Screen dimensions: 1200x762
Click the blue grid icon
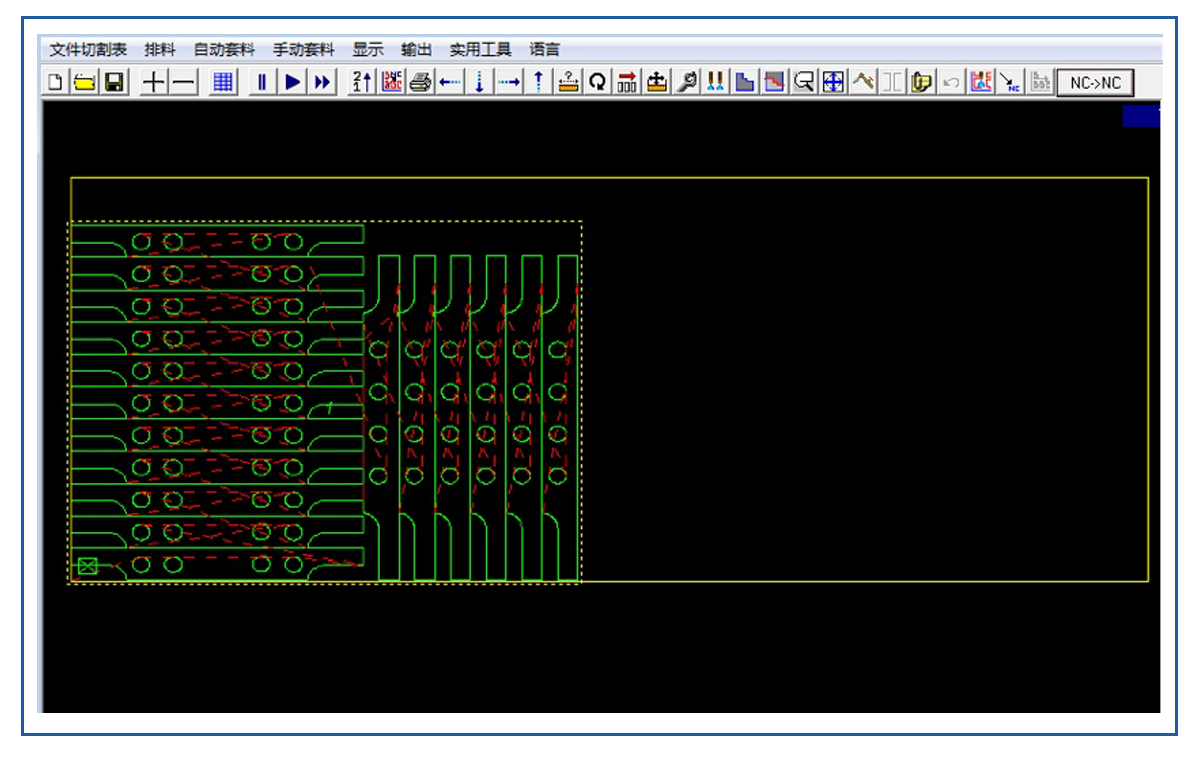point(223,83)
